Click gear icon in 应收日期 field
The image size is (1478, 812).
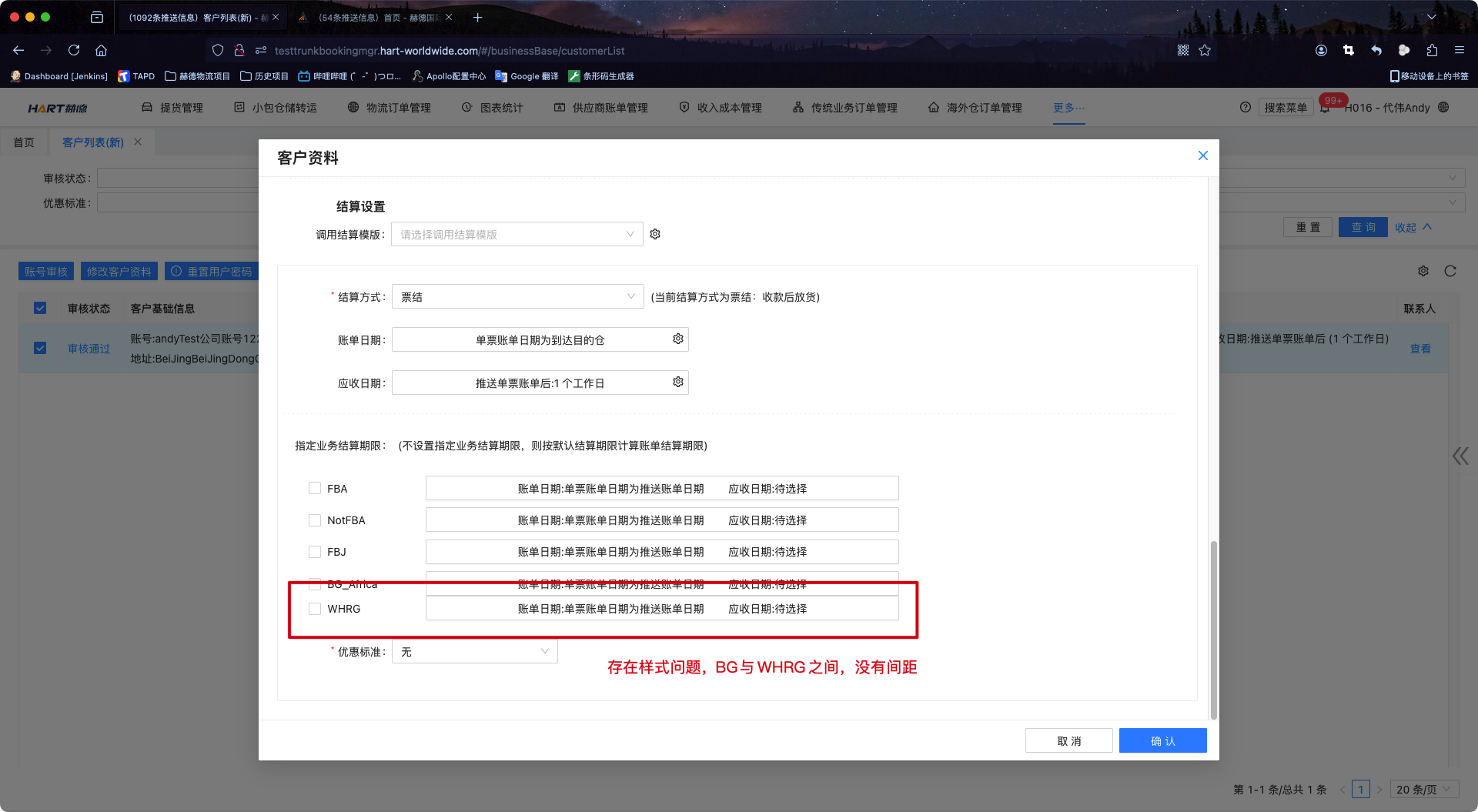[677, 383]
